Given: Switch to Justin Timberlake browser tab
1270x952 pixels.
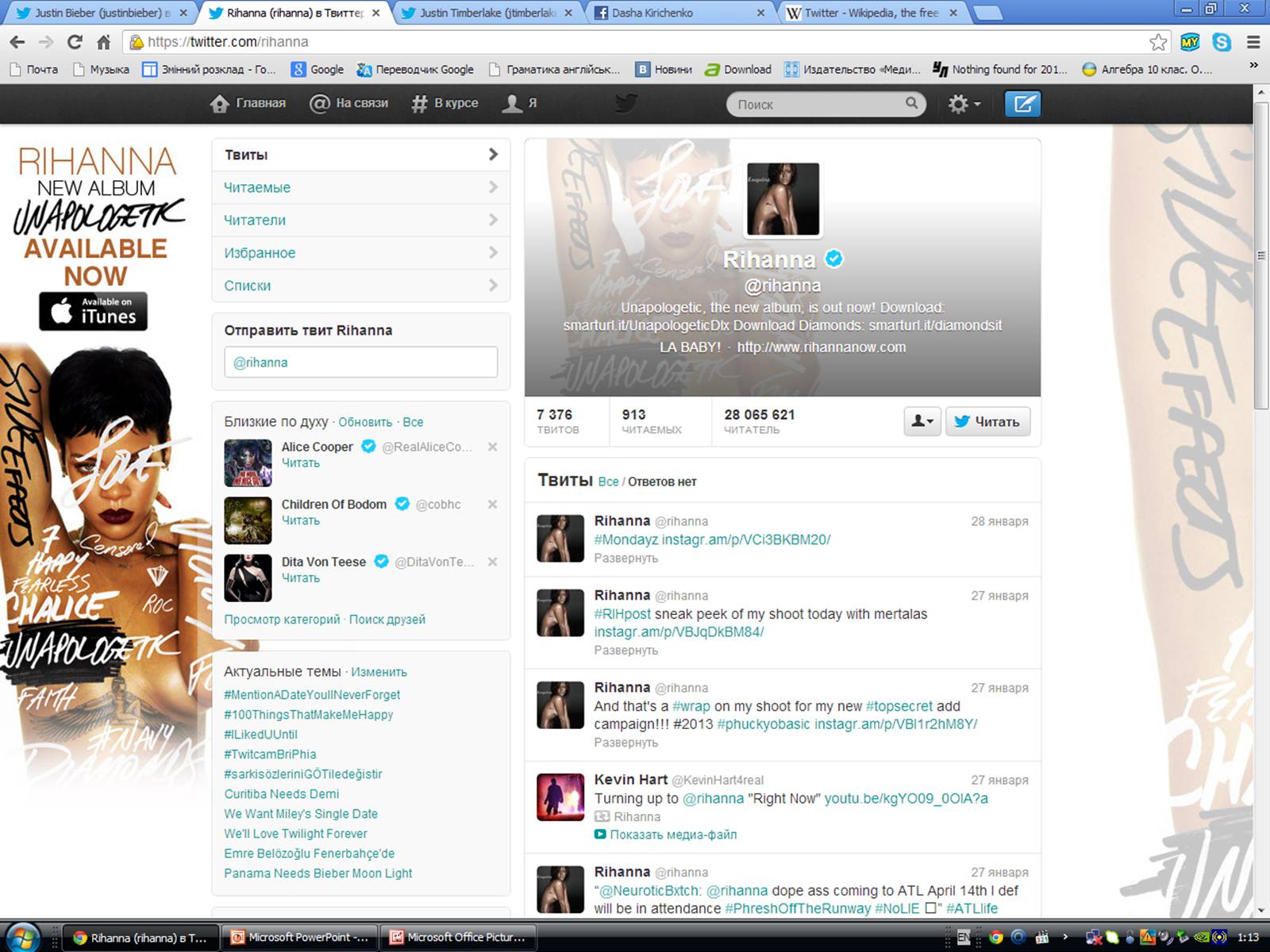Looking at the screenshot, I should coord(487,13).
